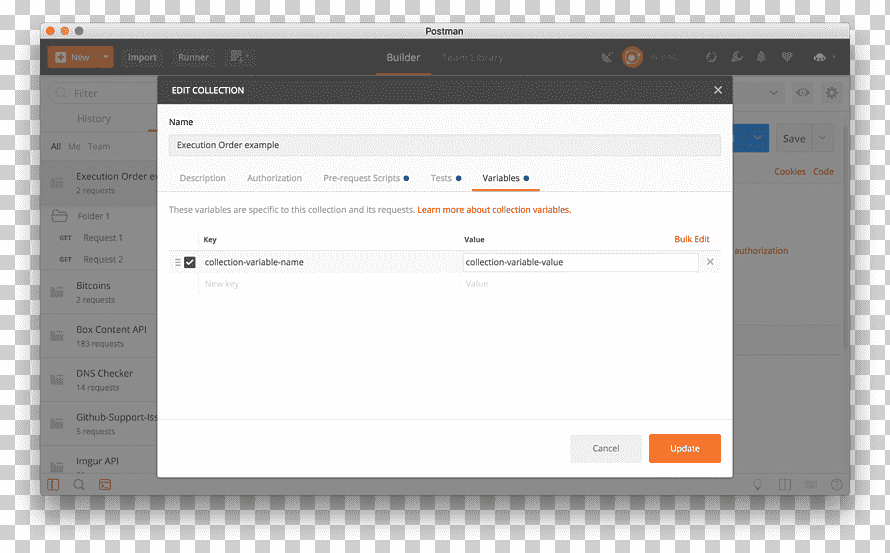Click the wrench settings icon in header
890x553 pixels.
click(737, 57)
